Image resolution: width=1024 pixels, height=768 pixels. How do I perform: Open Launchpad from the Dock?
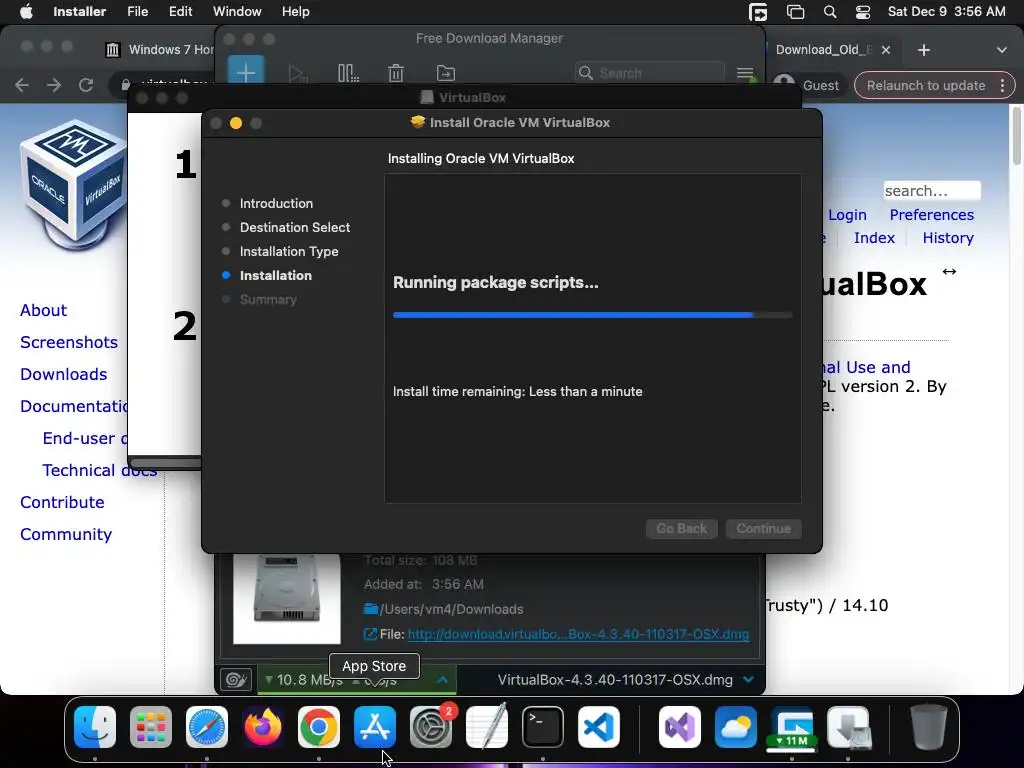[x=151, y=727]
